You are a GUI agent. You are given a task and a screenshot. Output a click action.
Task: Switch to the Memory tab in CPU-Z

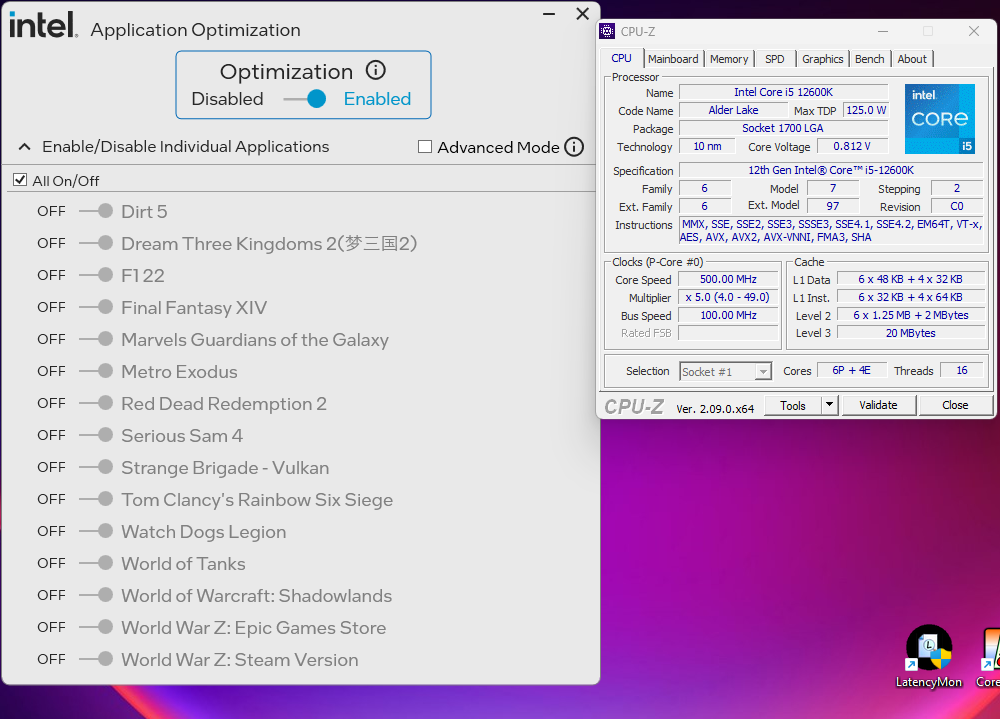coord(729,59)
